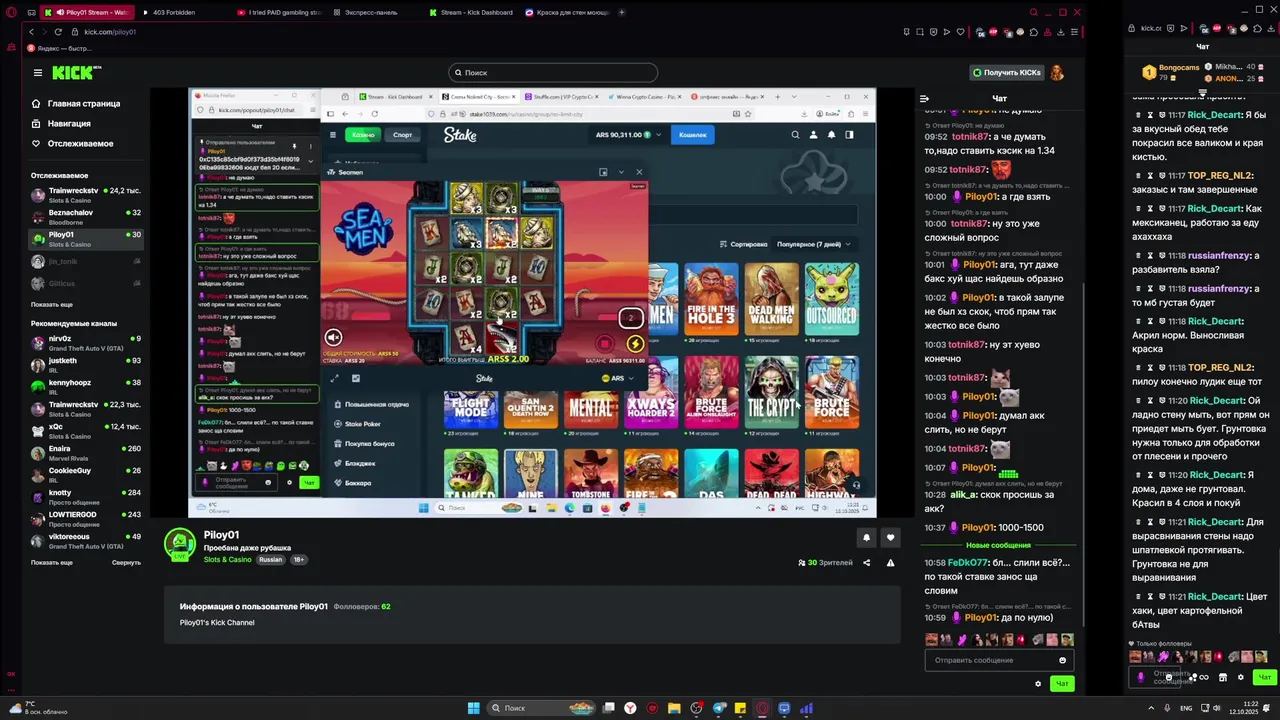Open Yandex browser from taskbar

coord(630,708)
